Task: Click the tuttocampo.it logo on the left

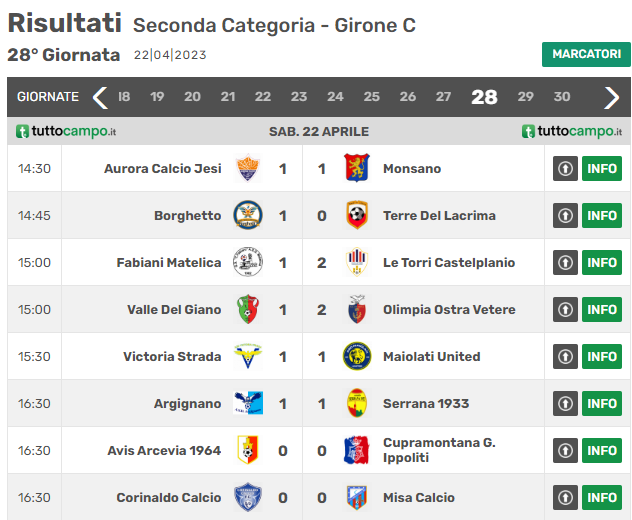Action: 66,131
